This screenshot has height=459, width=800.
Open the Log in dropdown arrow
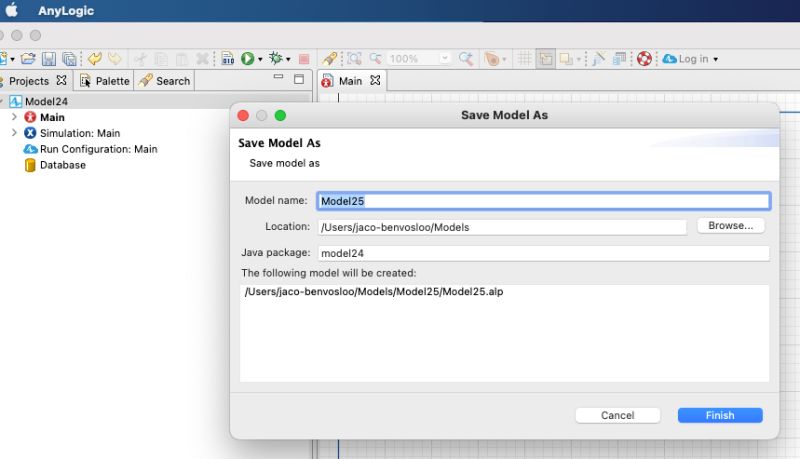pyautogui.click(x=715, y=59)
